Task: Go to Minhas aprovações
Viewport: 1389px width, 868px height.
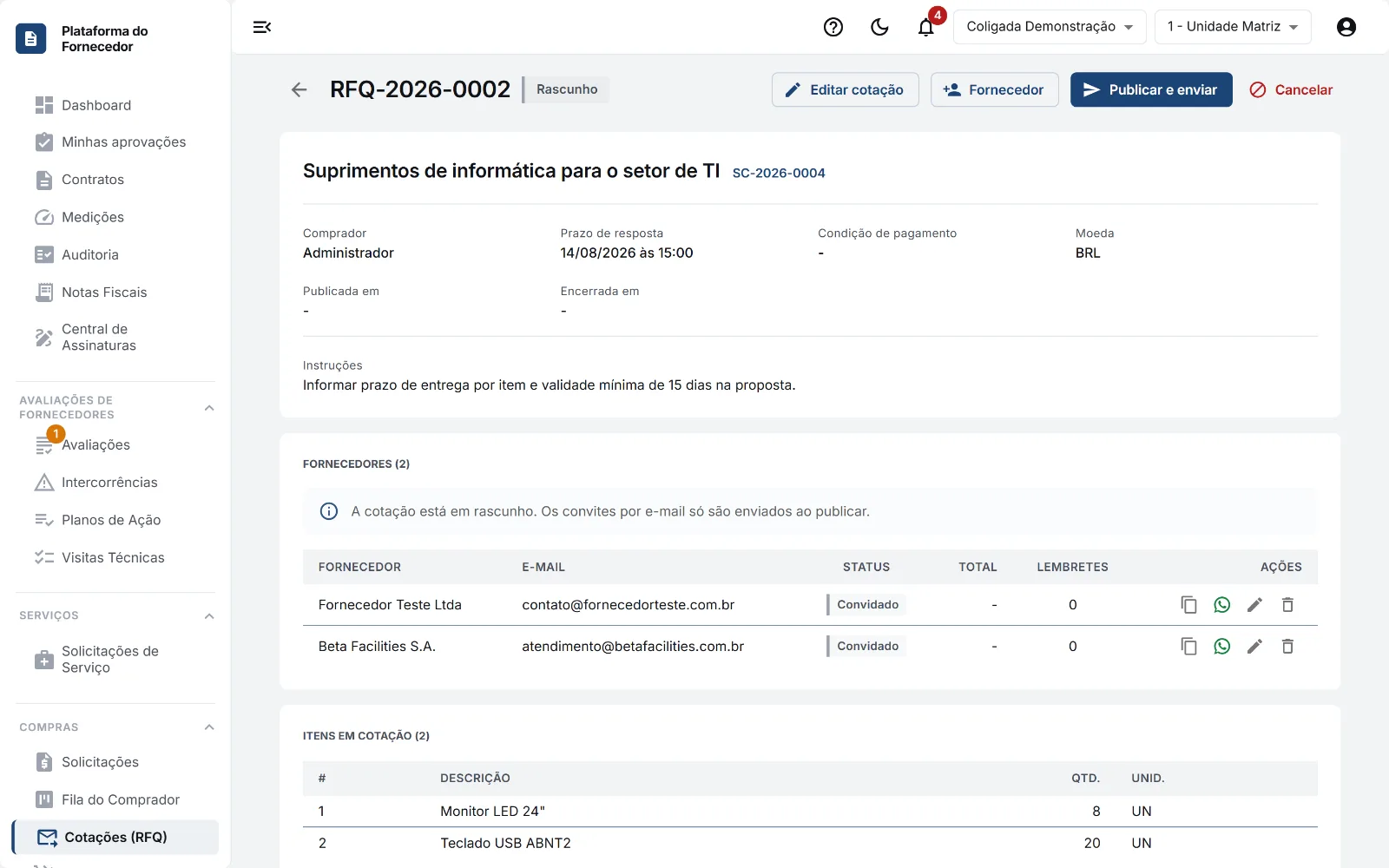Action: (115, 142)
